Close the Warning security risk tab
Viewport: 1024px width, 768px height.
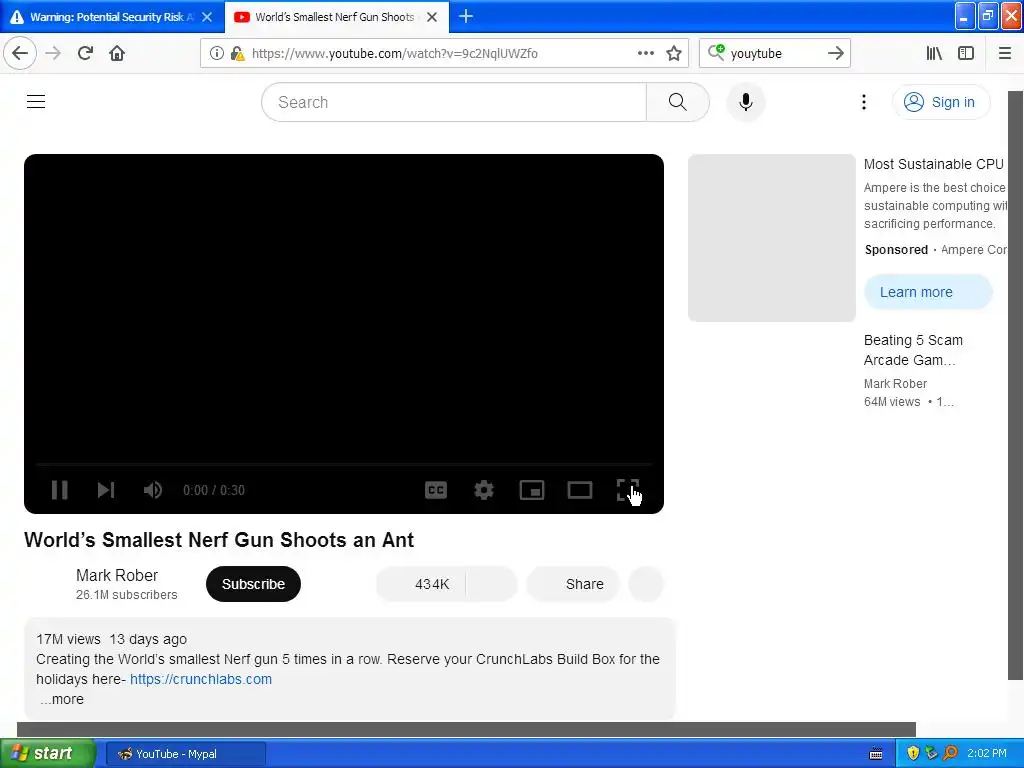(207, 17)
